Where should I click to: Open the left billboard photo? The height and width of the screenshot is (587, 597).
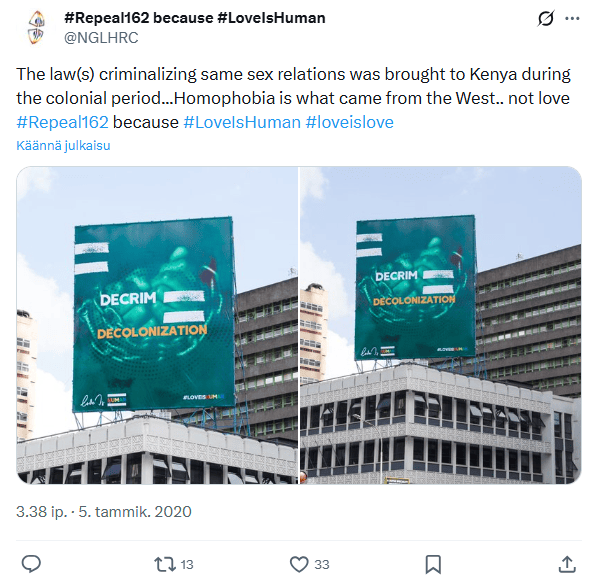[157, 325]
